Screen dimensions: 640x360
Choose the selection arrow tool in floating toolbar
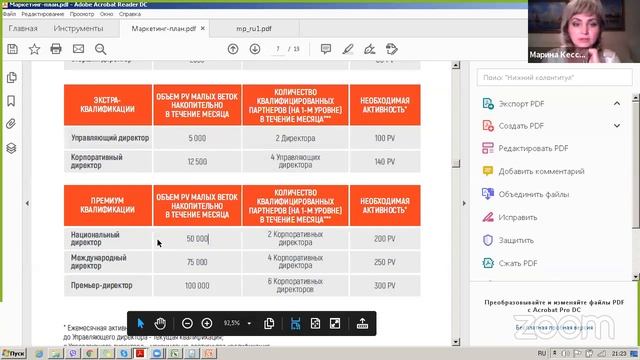tap(141, 324)
